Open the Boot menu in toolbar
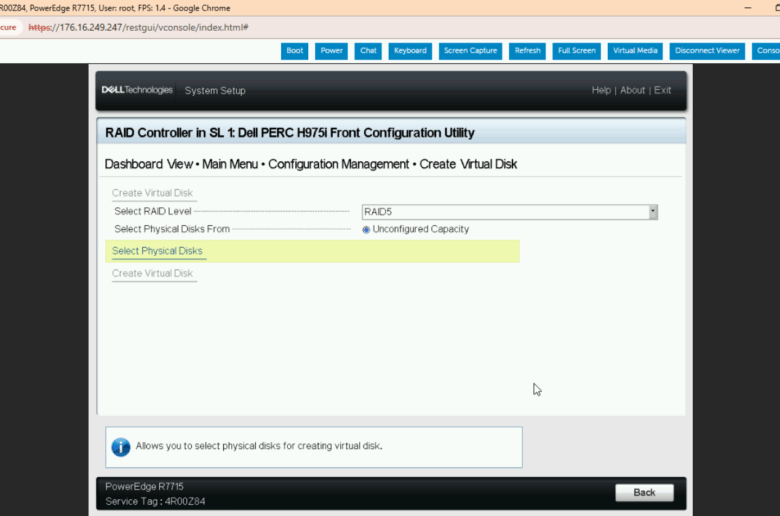 tap(295, 51)
